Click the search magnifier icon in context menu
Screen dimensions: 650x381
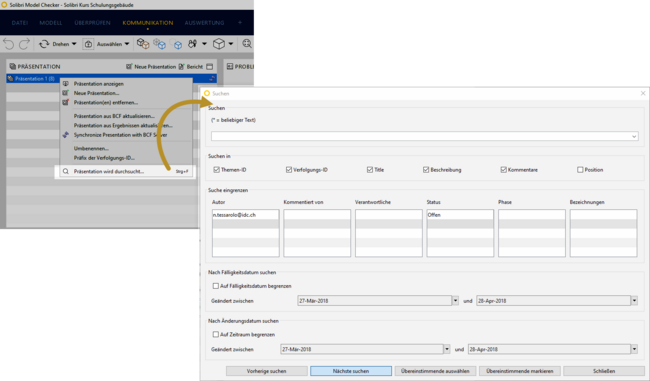[x=65, y=171]
